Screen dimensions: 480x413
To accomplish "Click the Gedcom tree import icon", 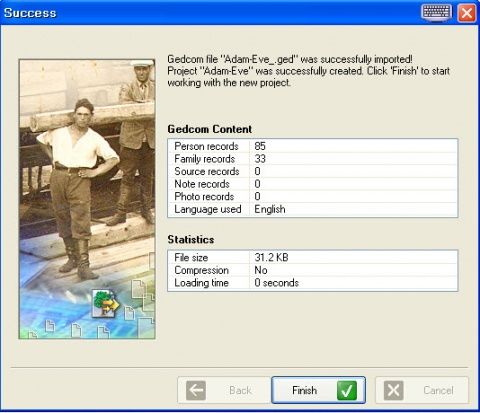I will (x=105, y=304).
